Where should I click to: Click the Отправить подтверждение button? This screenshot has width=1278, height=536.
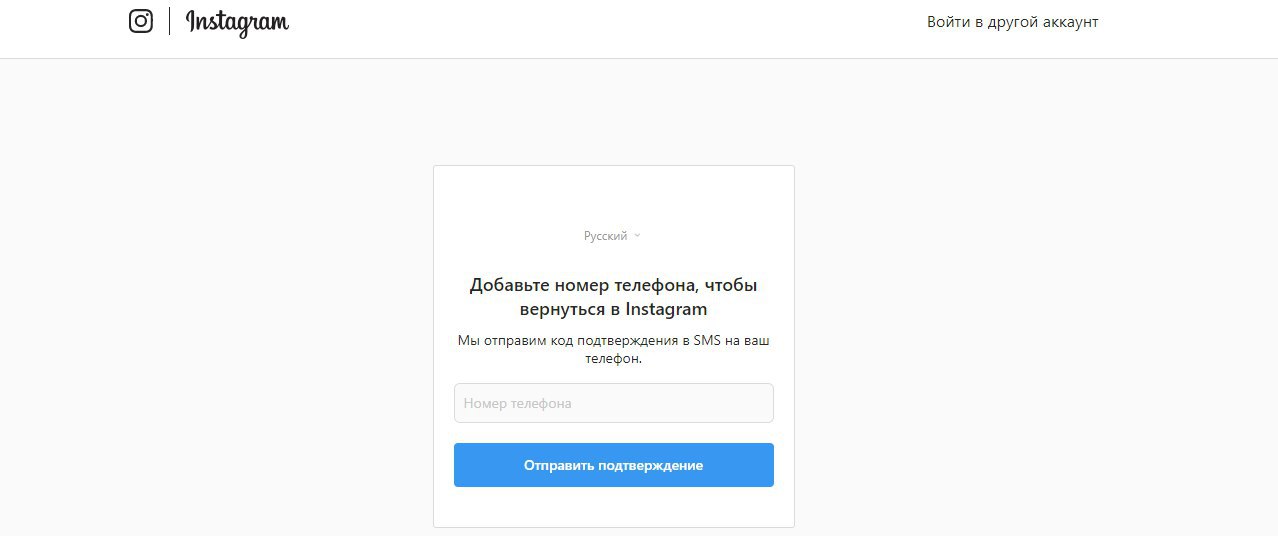coord(614,465)
